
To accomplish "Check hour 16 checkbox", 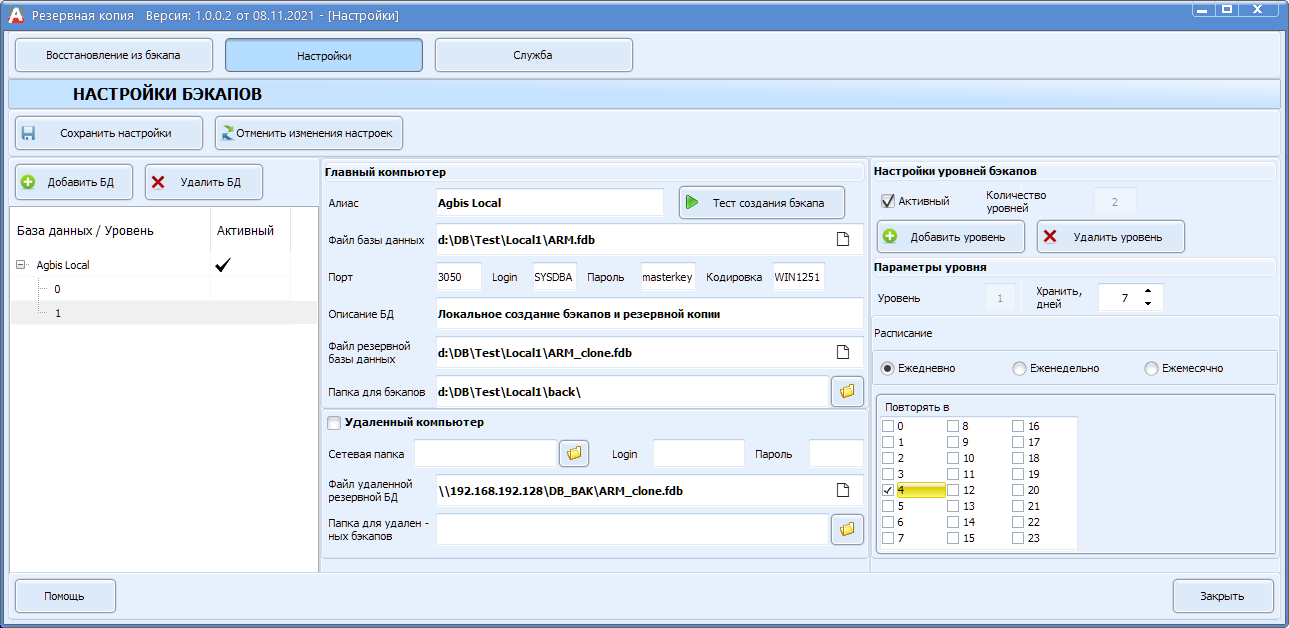I will pyautogui.click(x=1018, y=426).
